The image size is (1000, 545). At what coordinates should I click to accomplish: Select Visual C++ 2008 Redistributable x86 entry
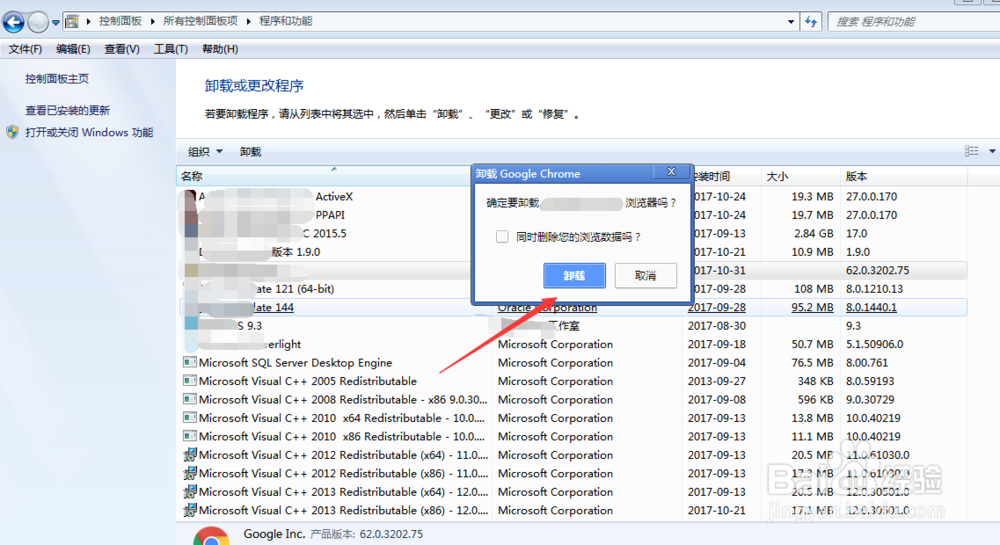click(x=573, y=400)
